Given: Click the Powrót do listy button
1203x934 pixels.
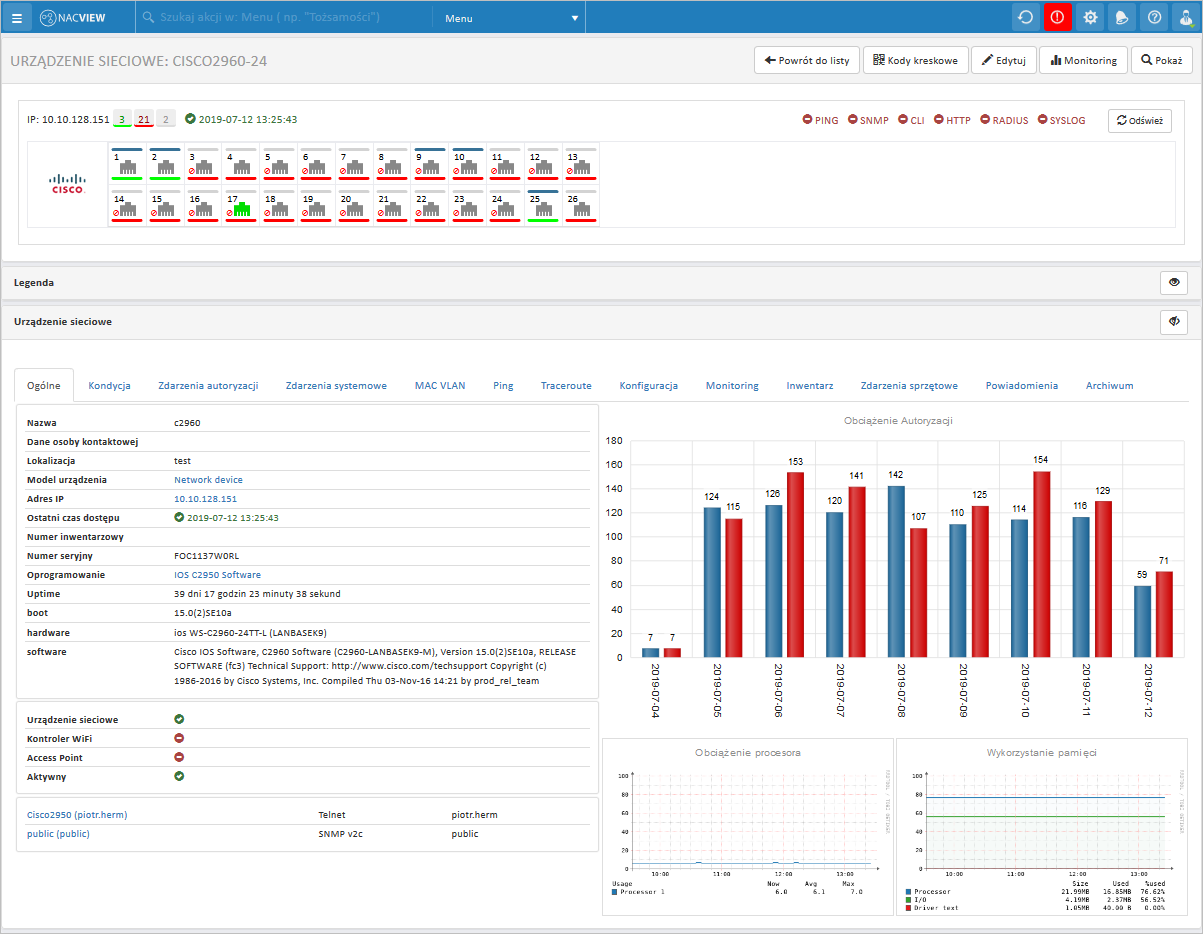Looking at the screenshot, I should (x=806, y=60).
